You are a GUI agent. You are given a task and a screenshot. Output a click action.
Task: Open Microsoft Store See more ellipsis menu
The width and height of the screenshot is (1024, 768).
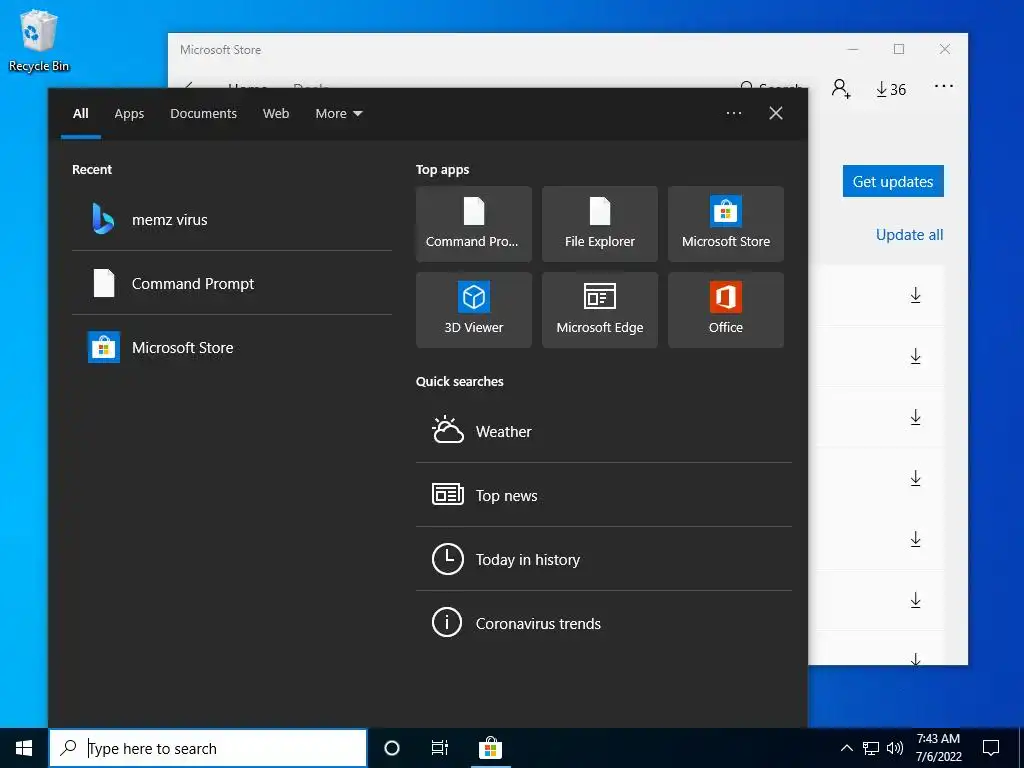click(x=944, y=86)
